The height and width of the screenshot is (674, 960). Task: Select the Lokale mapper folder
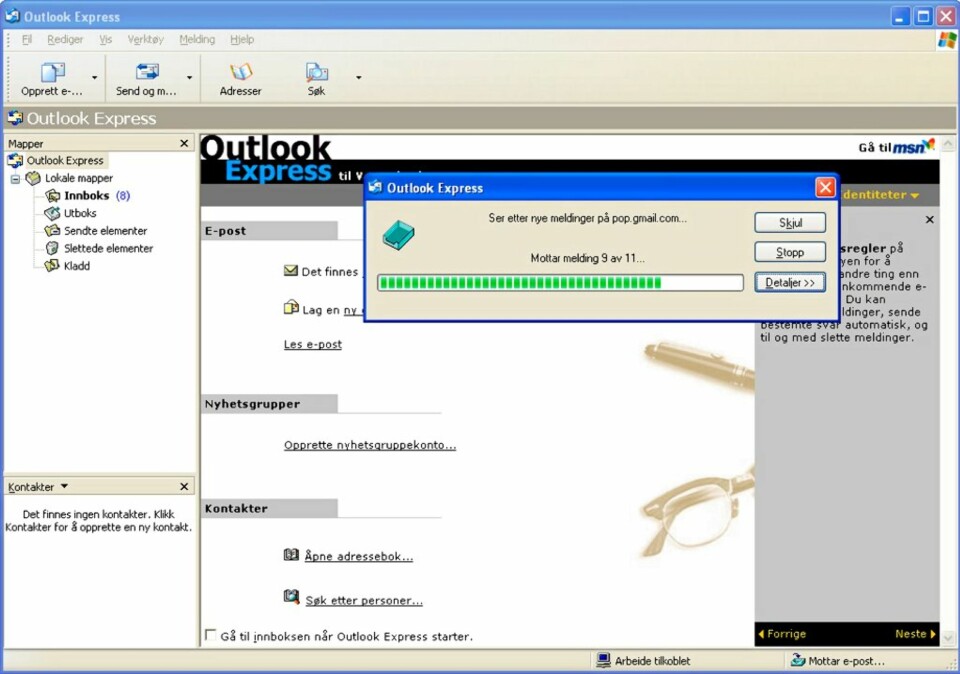tap(79, 178)
